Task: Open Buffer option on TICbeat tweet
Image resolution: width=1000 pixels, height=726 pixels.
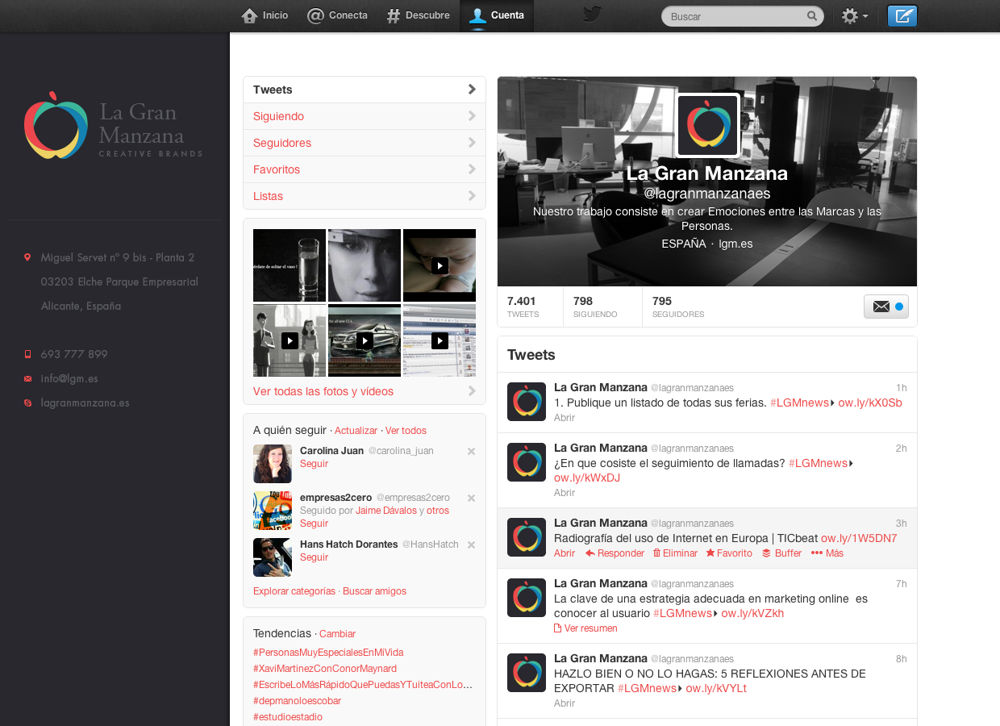Action: tap(782, 553)
